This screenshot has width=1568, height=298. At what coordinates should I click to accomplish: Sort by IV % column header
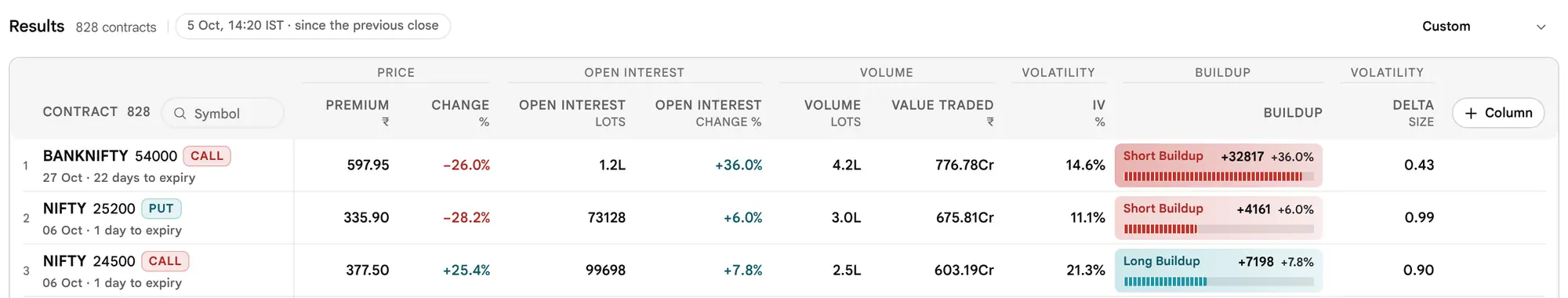(x=1098, y=113)
